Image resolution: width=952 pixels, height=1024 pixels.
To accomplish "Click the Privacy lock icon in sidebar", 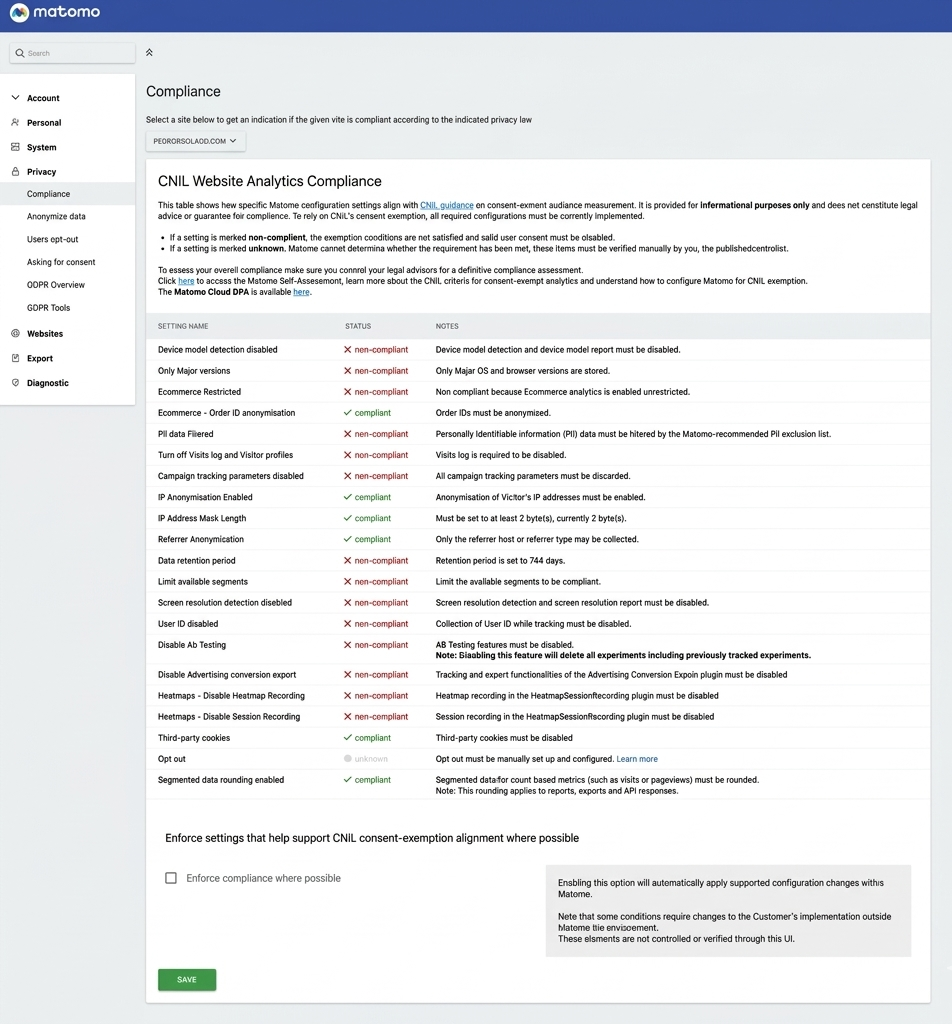I will (x=15, y=172).
